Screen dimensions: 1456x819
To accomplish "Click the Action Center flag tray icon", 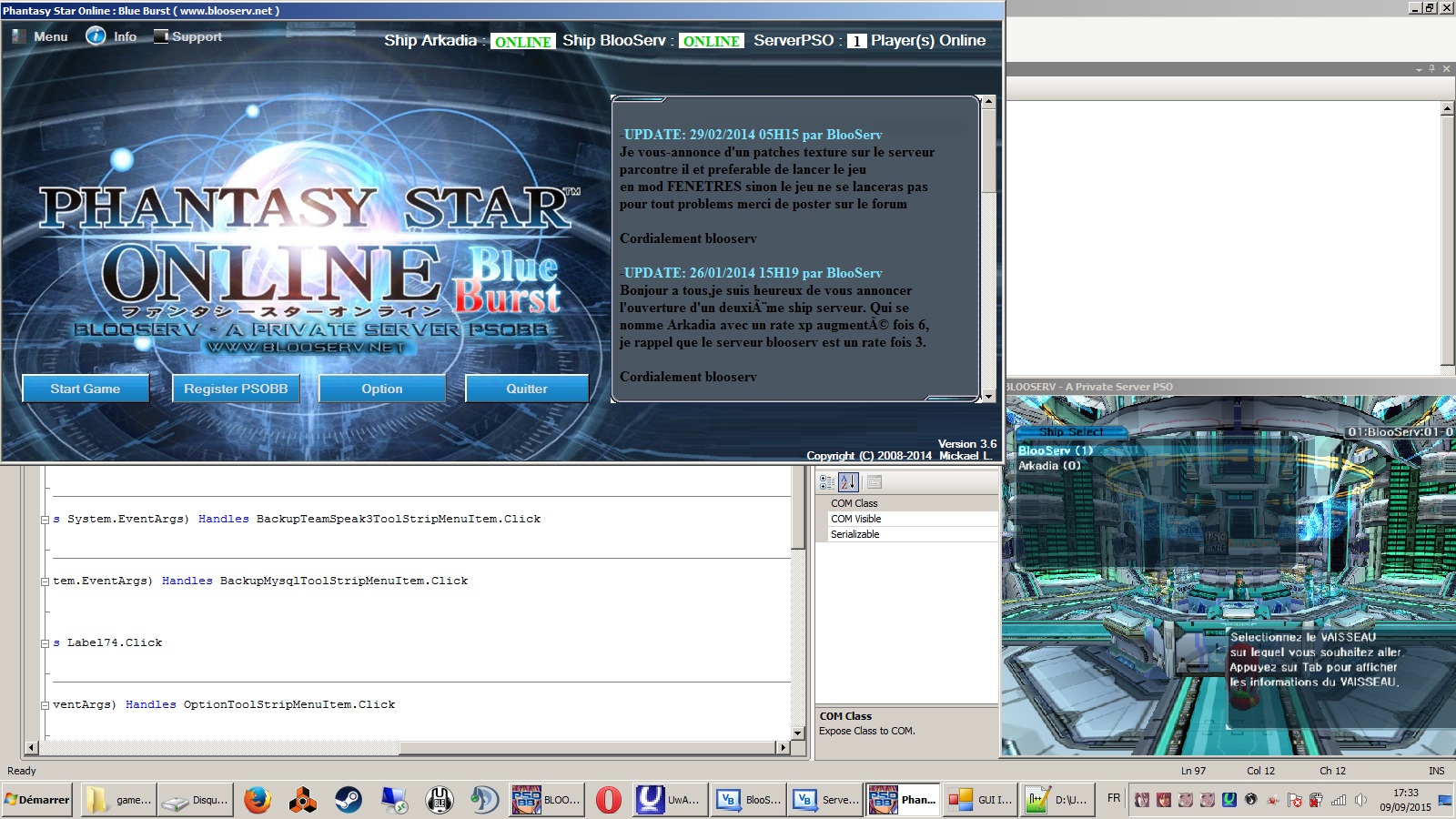I will [x=1294, y=800].
